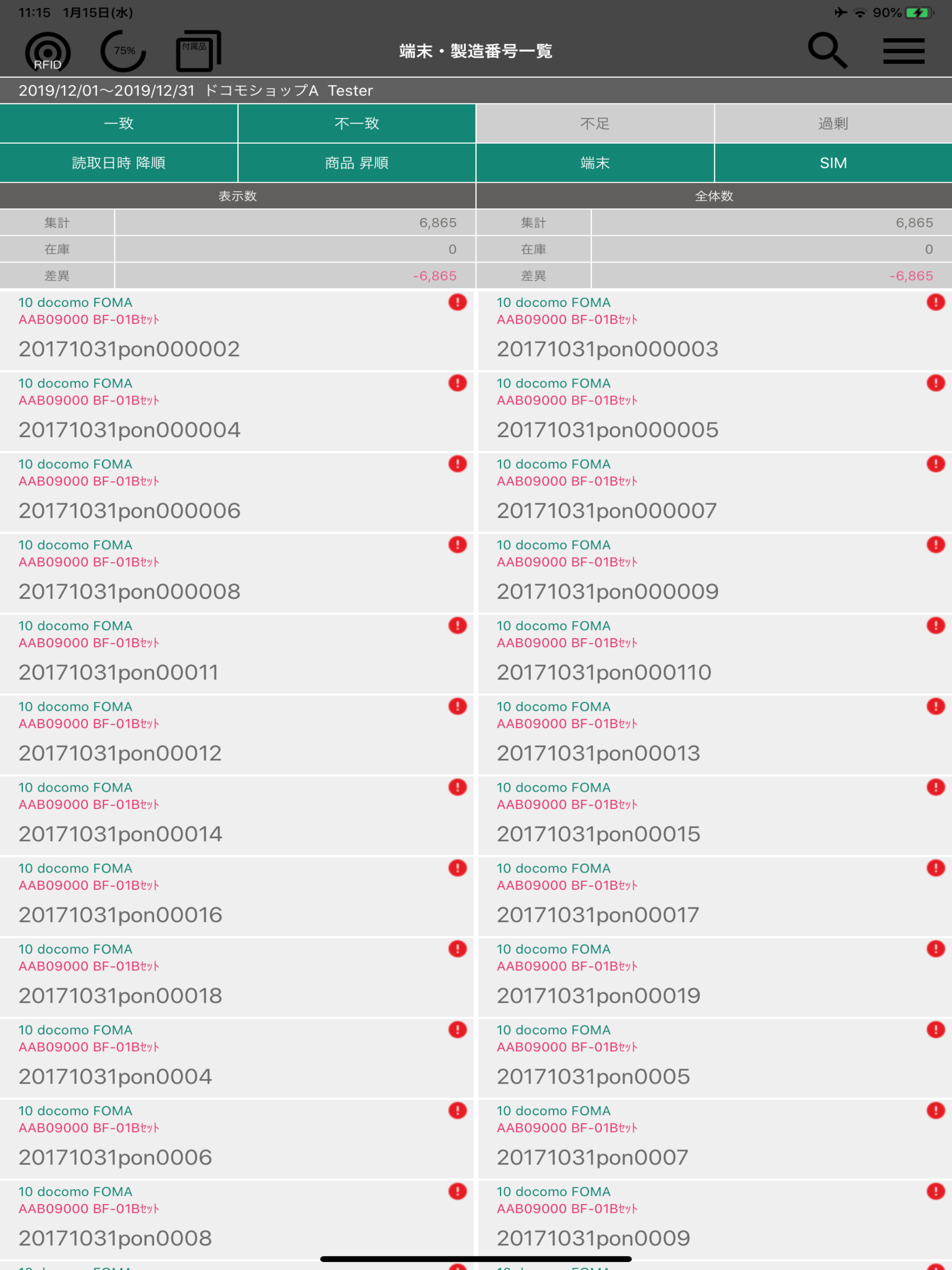
Task: Tap alert icon for 20171031pon0006
Action: 457,1111
